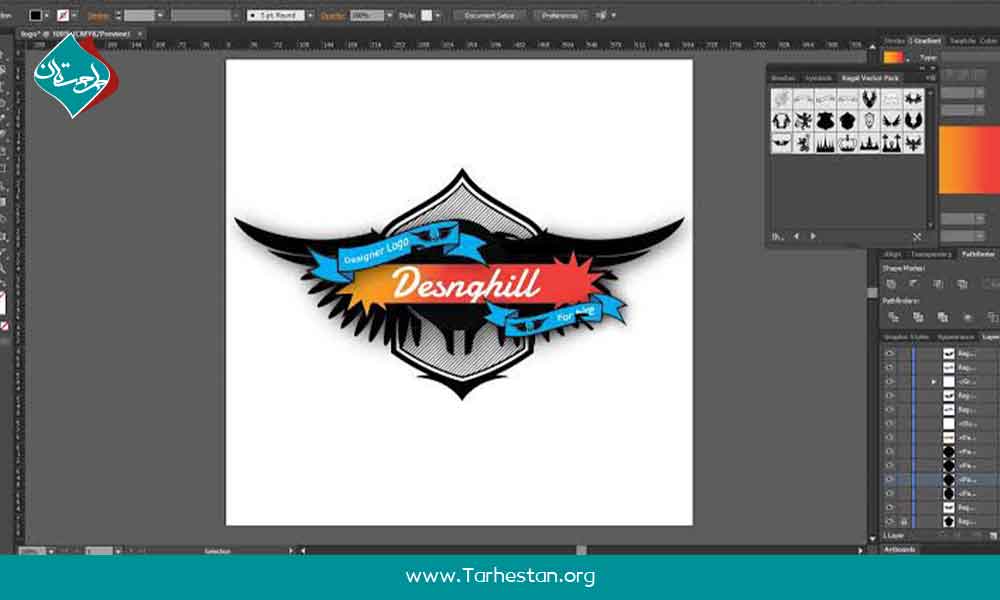Click the Preferences button
The image size is (1000, 600).
coord(560,16)
